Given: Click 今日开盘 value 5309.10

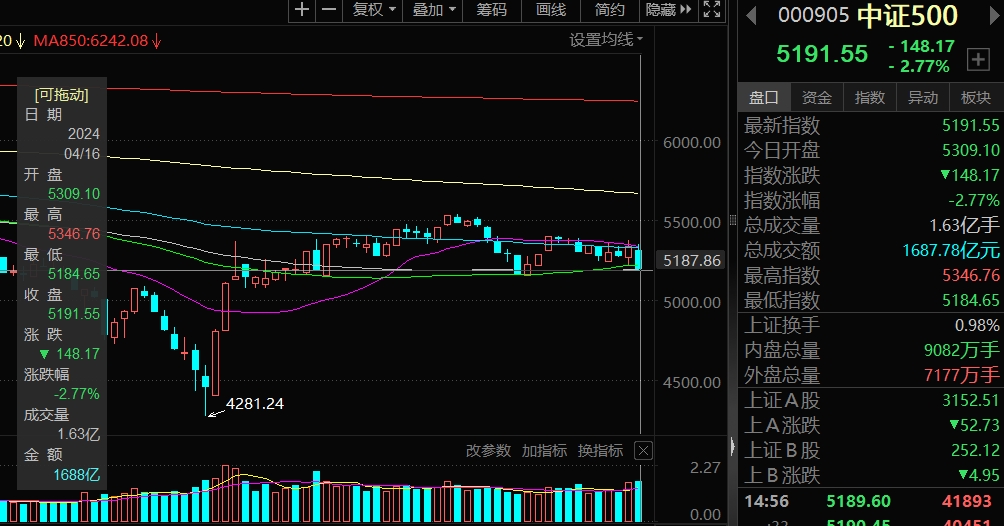Looking at the screenshot, I should (x=970, y=150).
